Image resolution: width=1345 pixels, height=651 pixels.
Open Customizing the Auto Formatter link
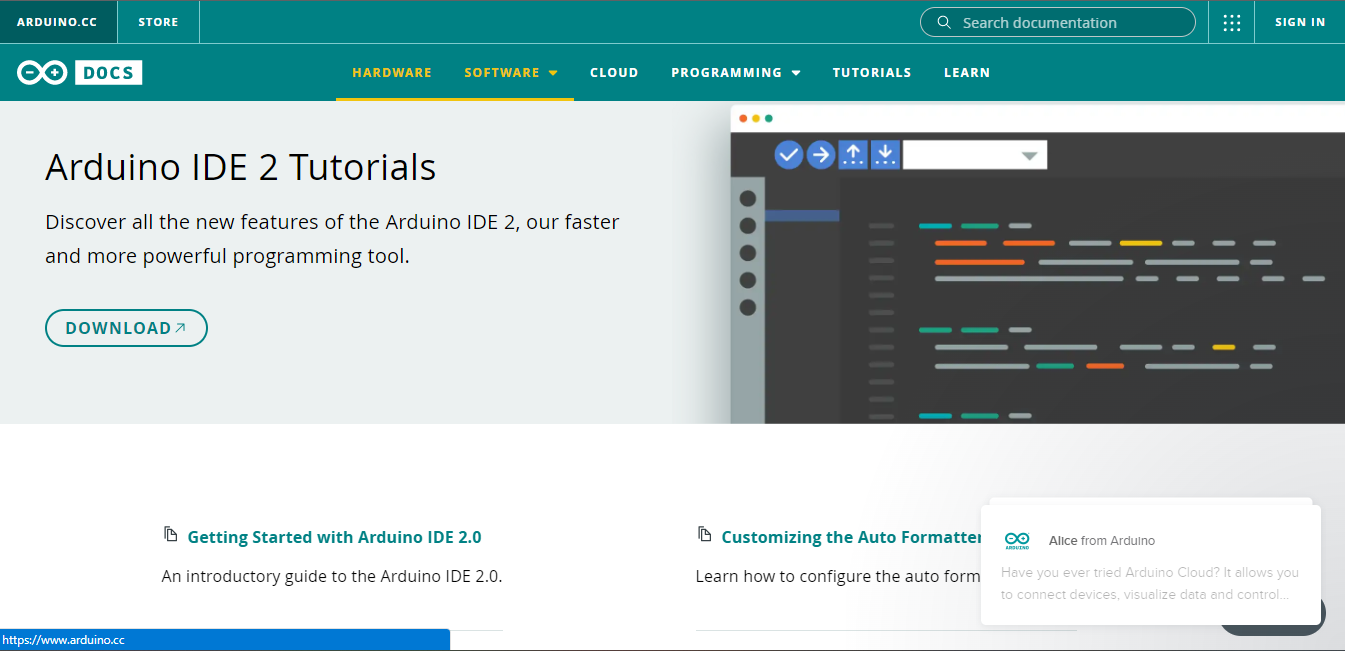point(852,537)
